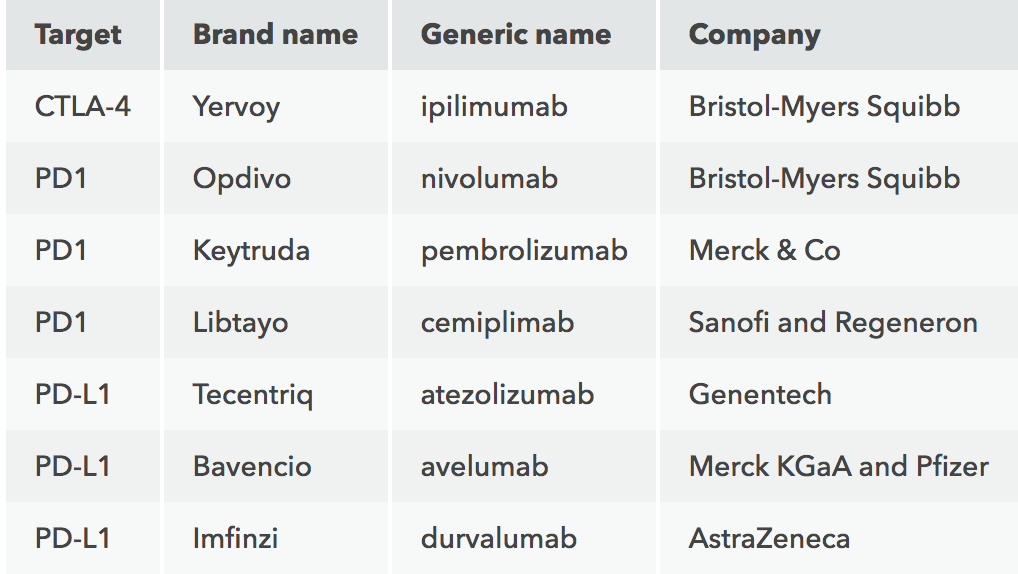
Task: Click the Target column header
Action: tap(78, 35)
